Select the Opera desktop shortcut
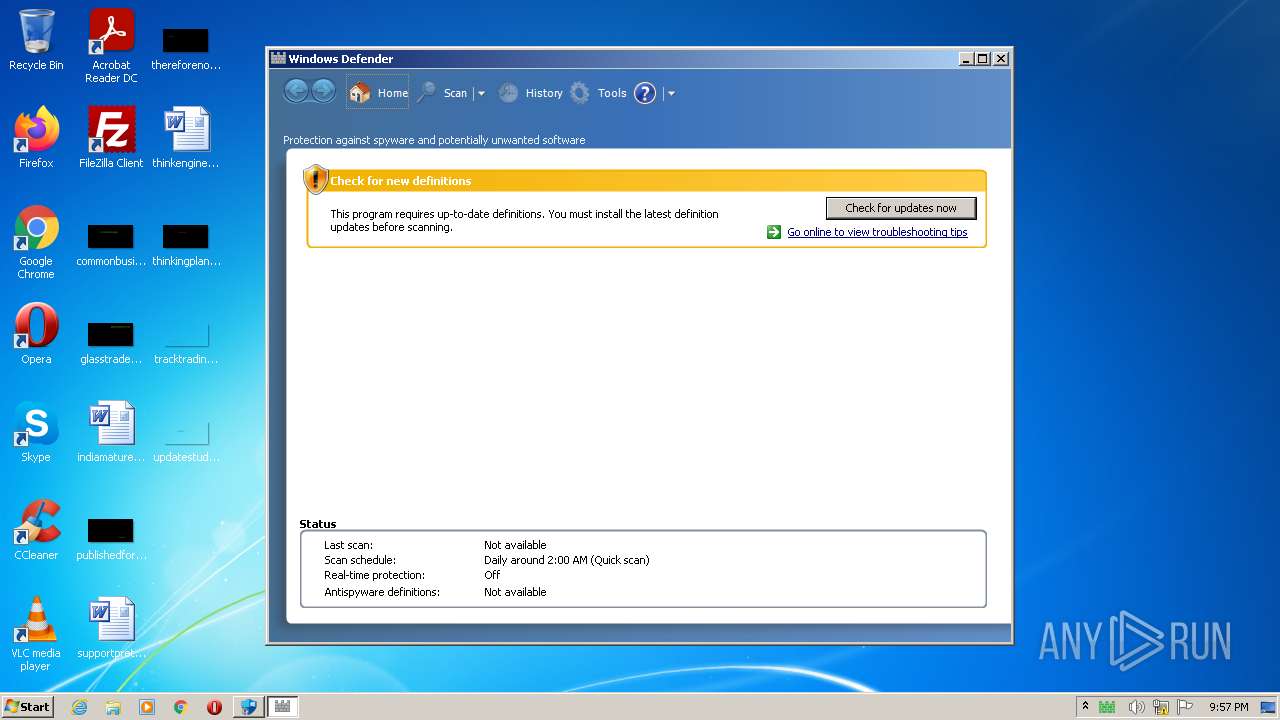 [x=36, y=334]
